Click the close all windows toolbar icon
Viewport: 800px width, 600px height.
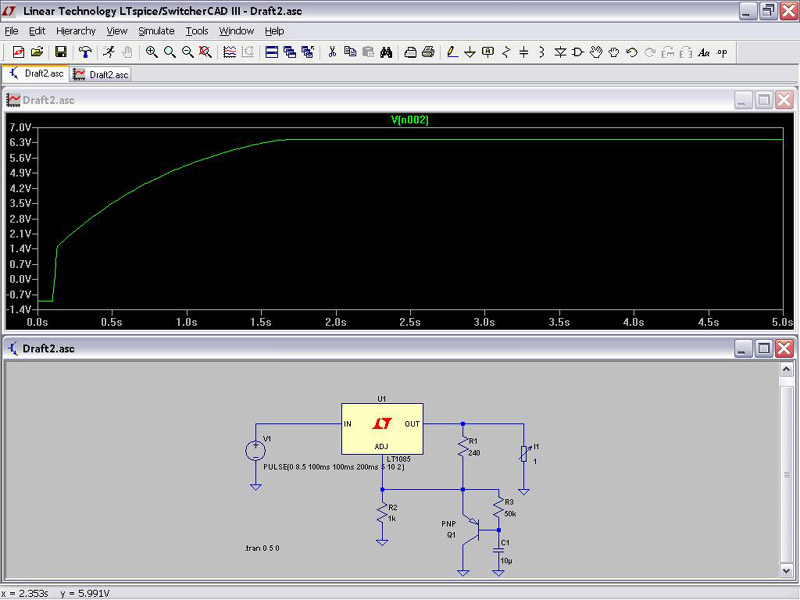[x=308, y=52]
